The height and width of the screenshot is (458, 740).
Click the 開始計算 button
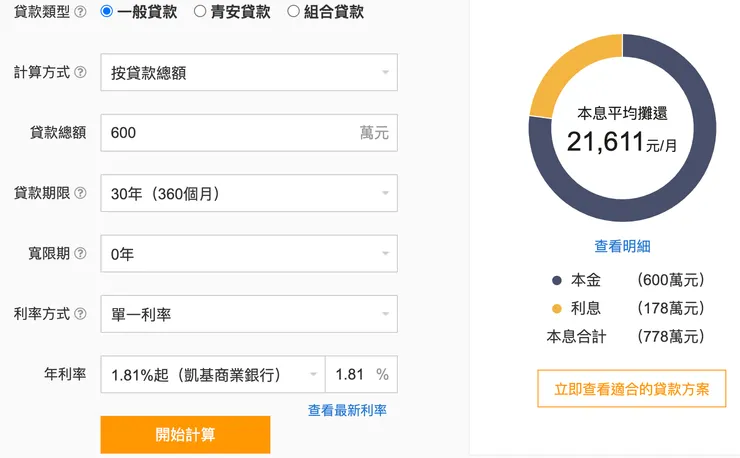185,435
